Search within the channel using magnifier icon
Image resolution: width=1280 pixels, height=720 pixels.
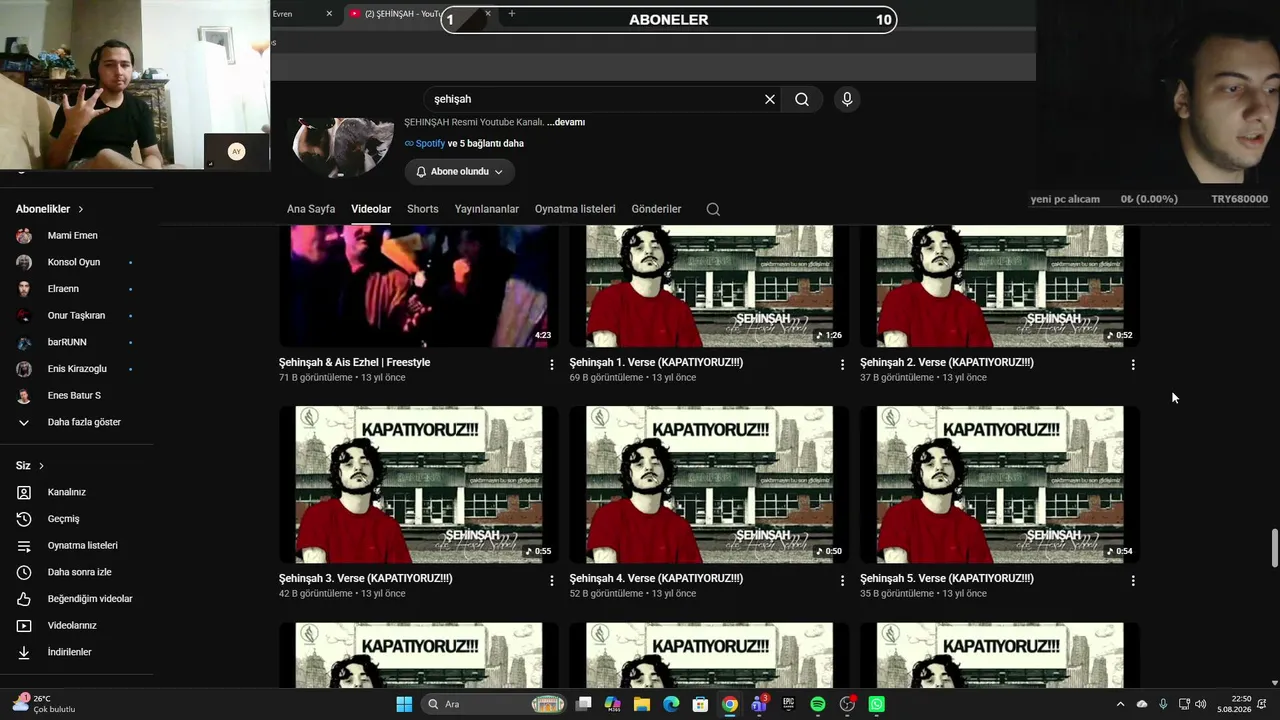713,209
